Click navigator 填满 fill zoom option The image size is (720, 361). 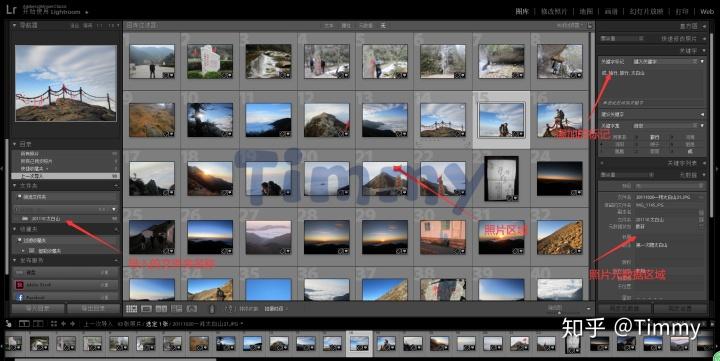coord(87,26)
